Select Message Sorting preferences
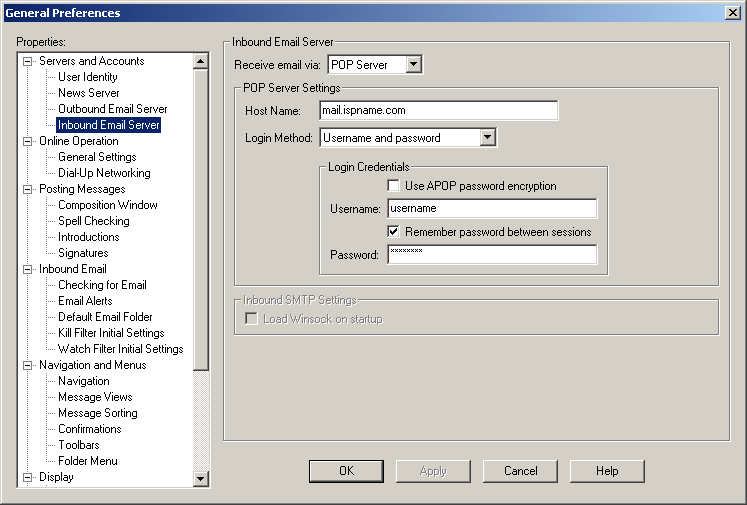The width and height of the screenshot is (747, 505). (97, 413)
